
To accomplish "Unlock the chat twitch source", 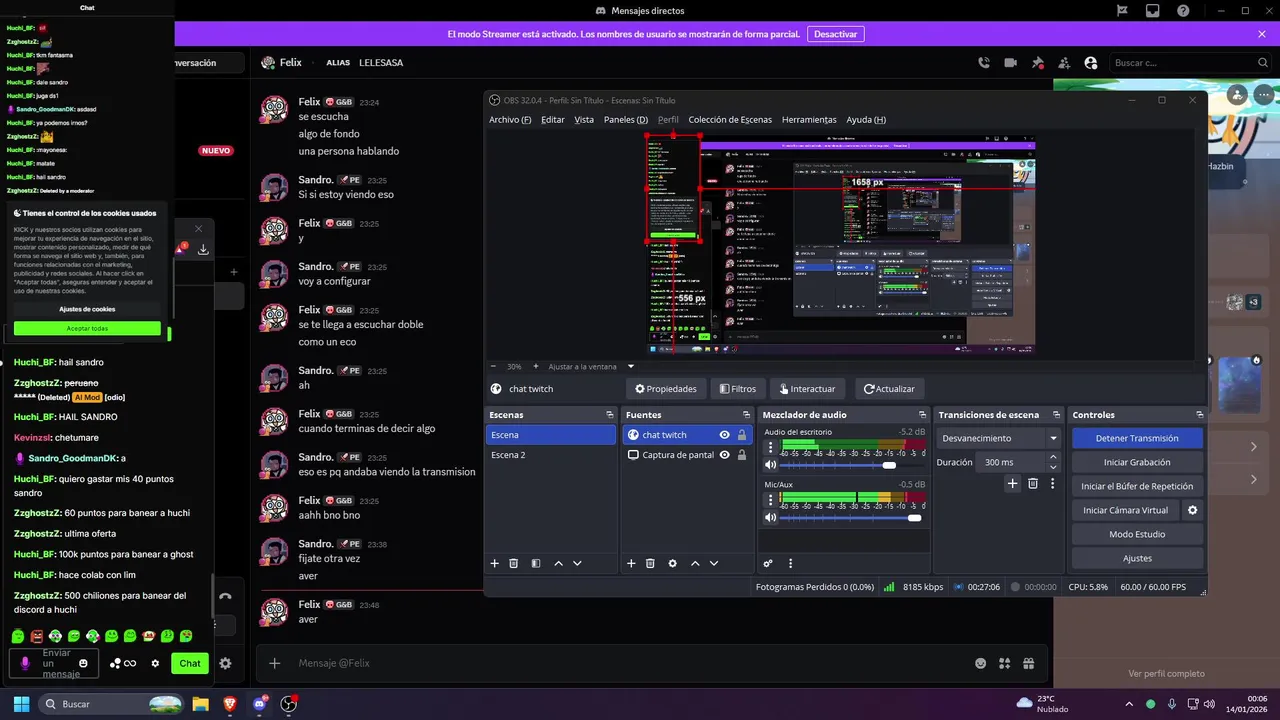I will pyautogui.click(x=741, y=435).
